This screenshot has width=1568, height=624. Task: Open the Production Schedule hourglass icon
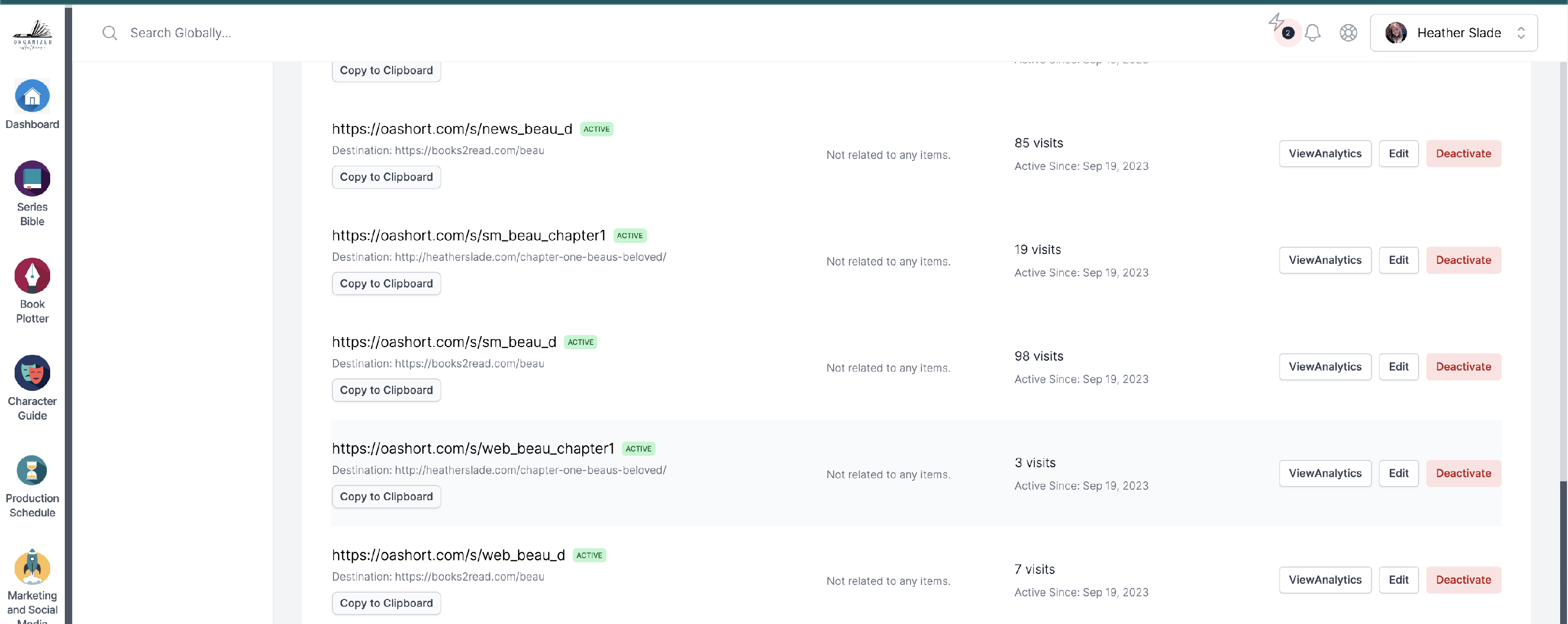(x=32, y=470)
